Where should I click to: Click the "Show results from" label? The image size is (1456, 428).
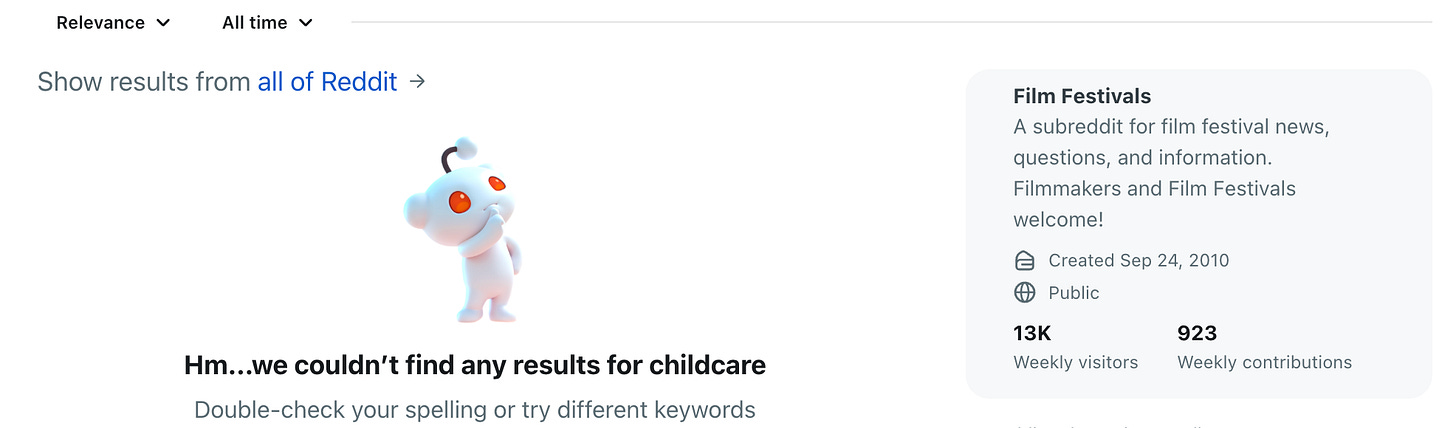(144, 82)
